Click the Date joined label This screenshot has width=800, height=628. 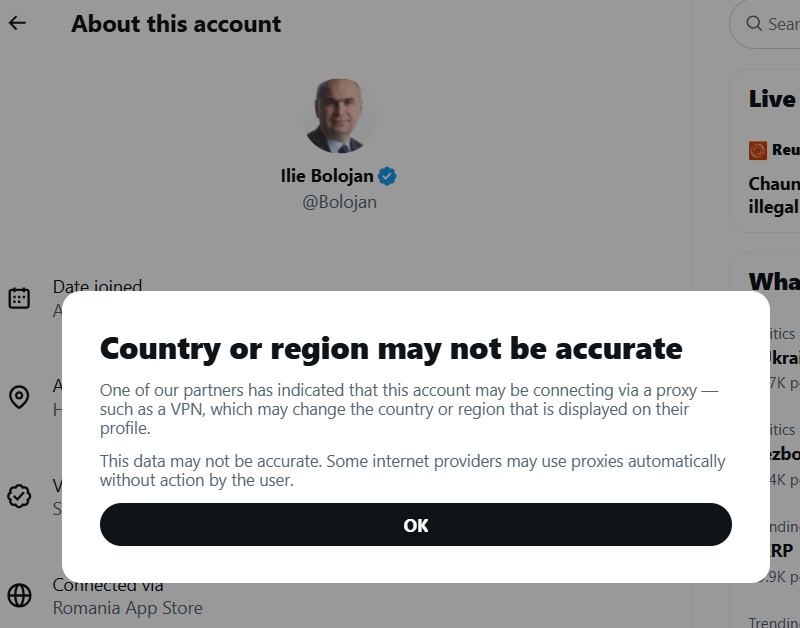click(97, 286)
